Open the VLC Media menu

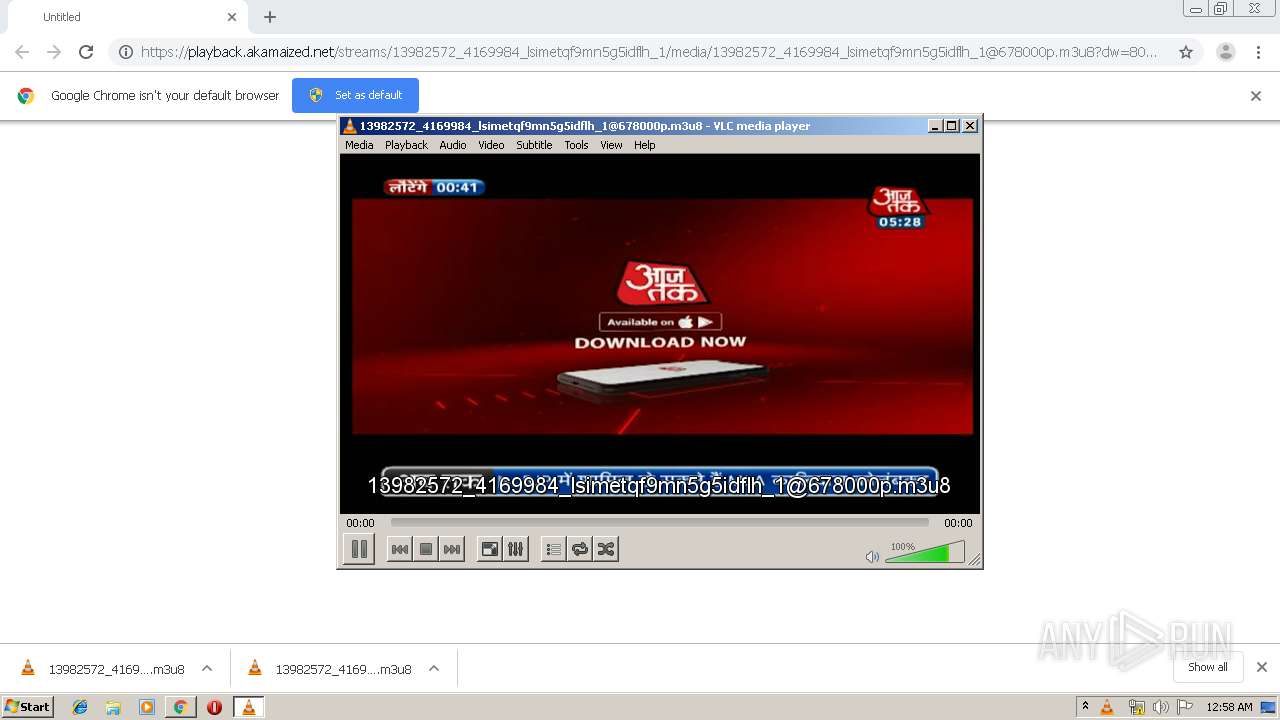point(359,145)
